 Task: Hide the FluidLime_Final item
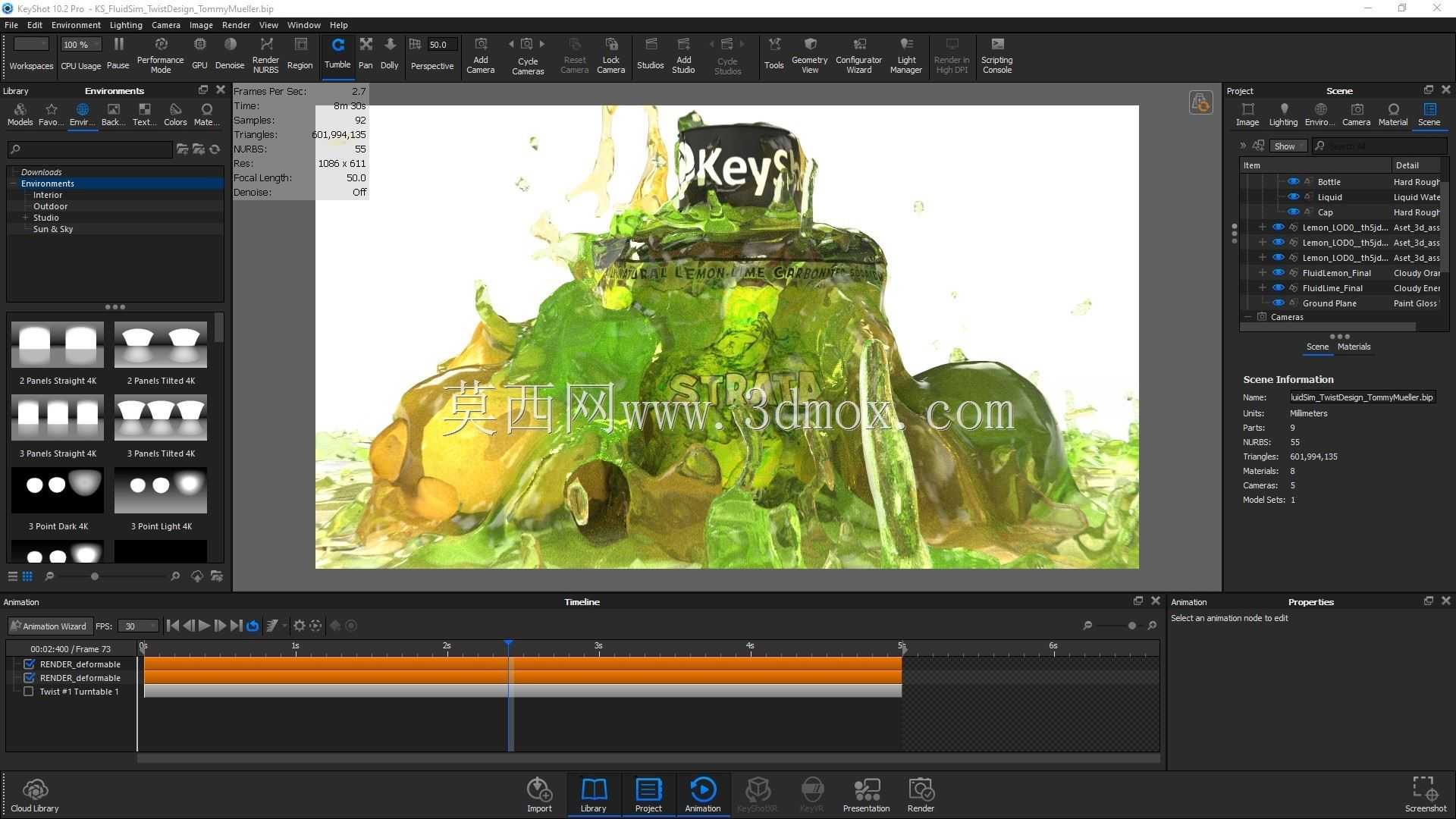pyautogui.click(x=1279, y=288)
